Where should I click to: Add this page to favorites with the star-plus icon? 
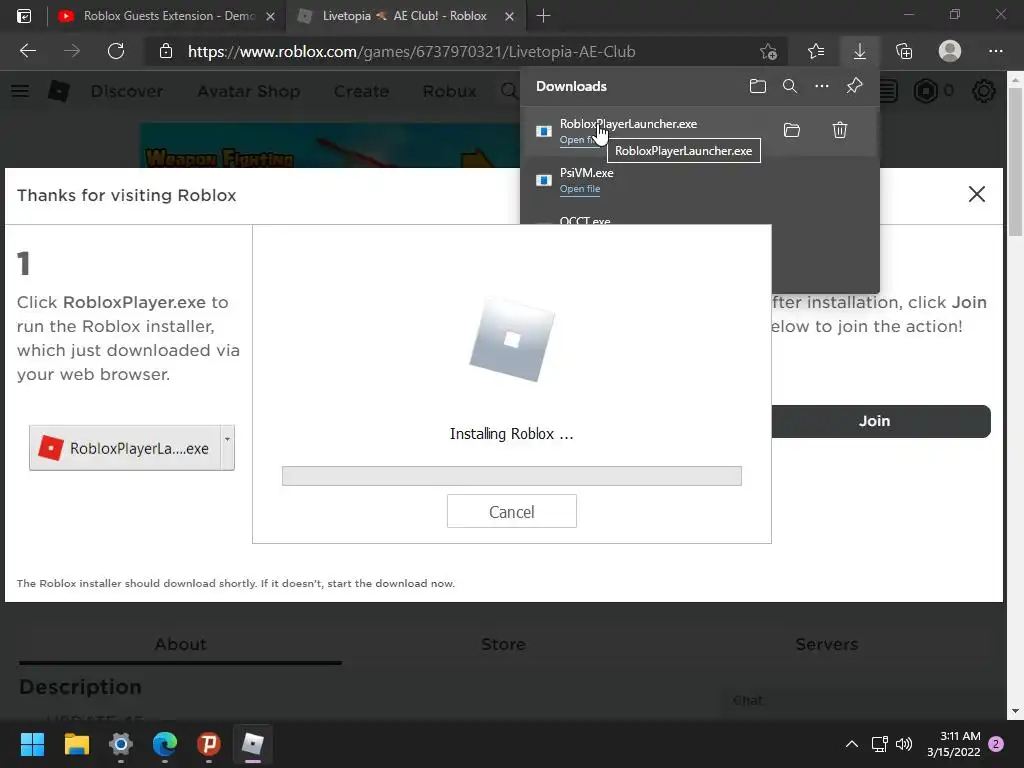[x=768, y=51]
